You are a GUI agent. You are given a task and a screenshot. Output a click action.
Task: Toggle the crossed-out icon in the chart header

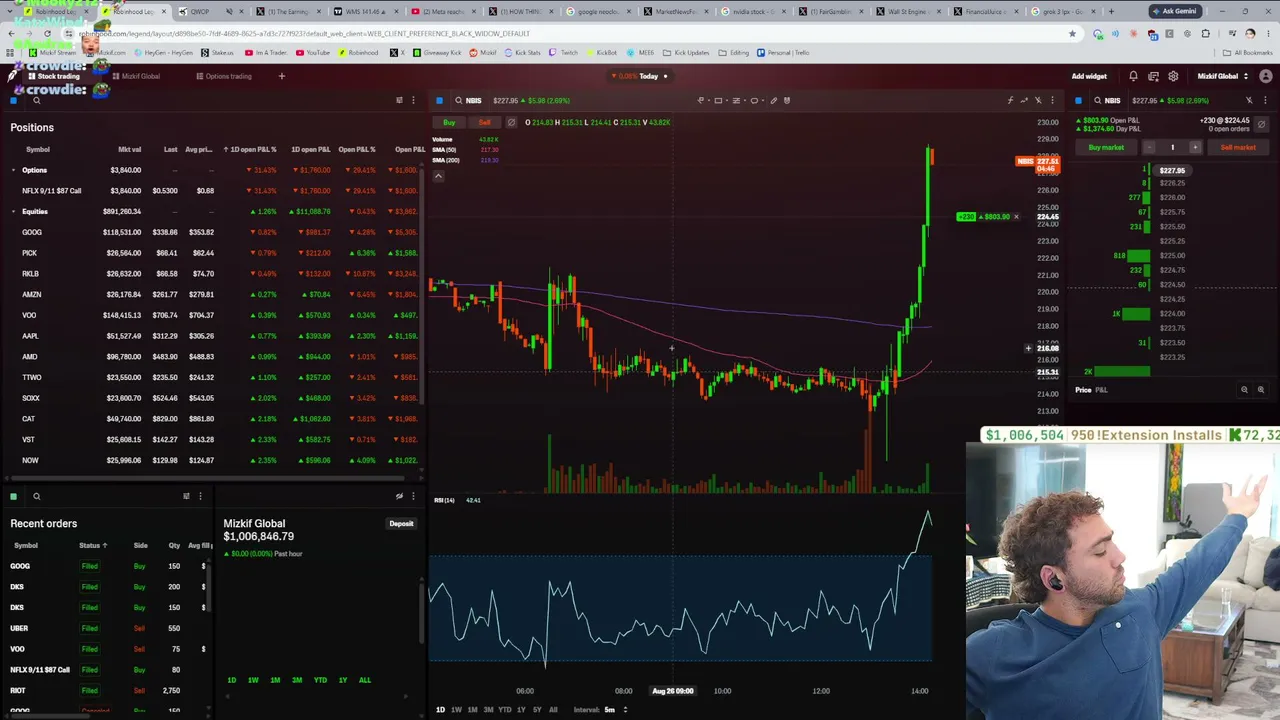(1038, 100)
